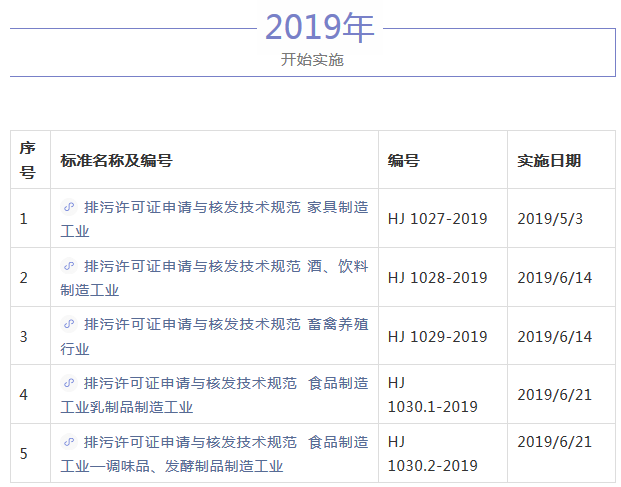This screenshot has width=621, height=487.
Task: Click the link icon before 畜禽养殖行业 standard
Action: (x=69, y=325)
